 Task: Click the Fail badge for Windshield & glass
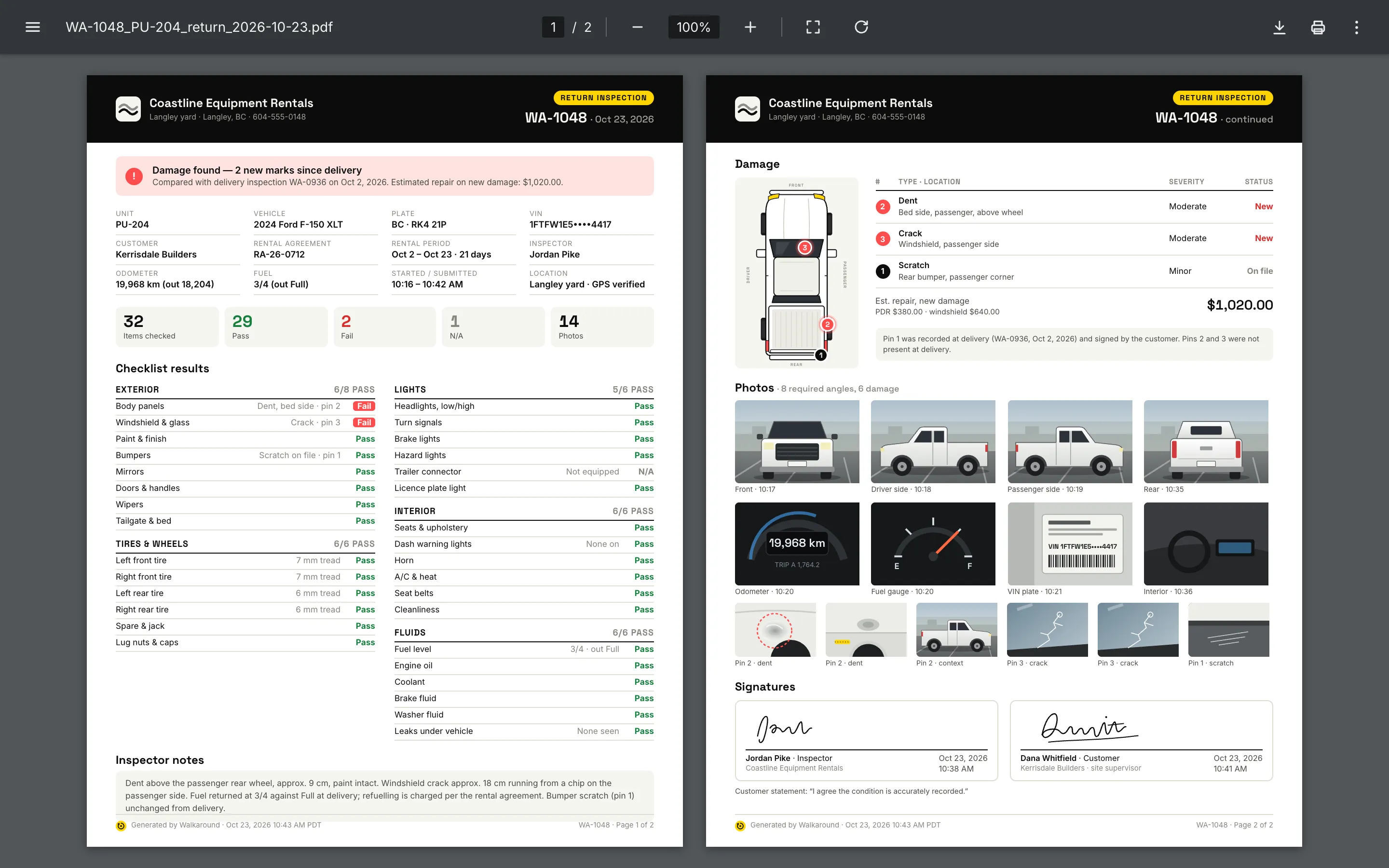[364, 422]
